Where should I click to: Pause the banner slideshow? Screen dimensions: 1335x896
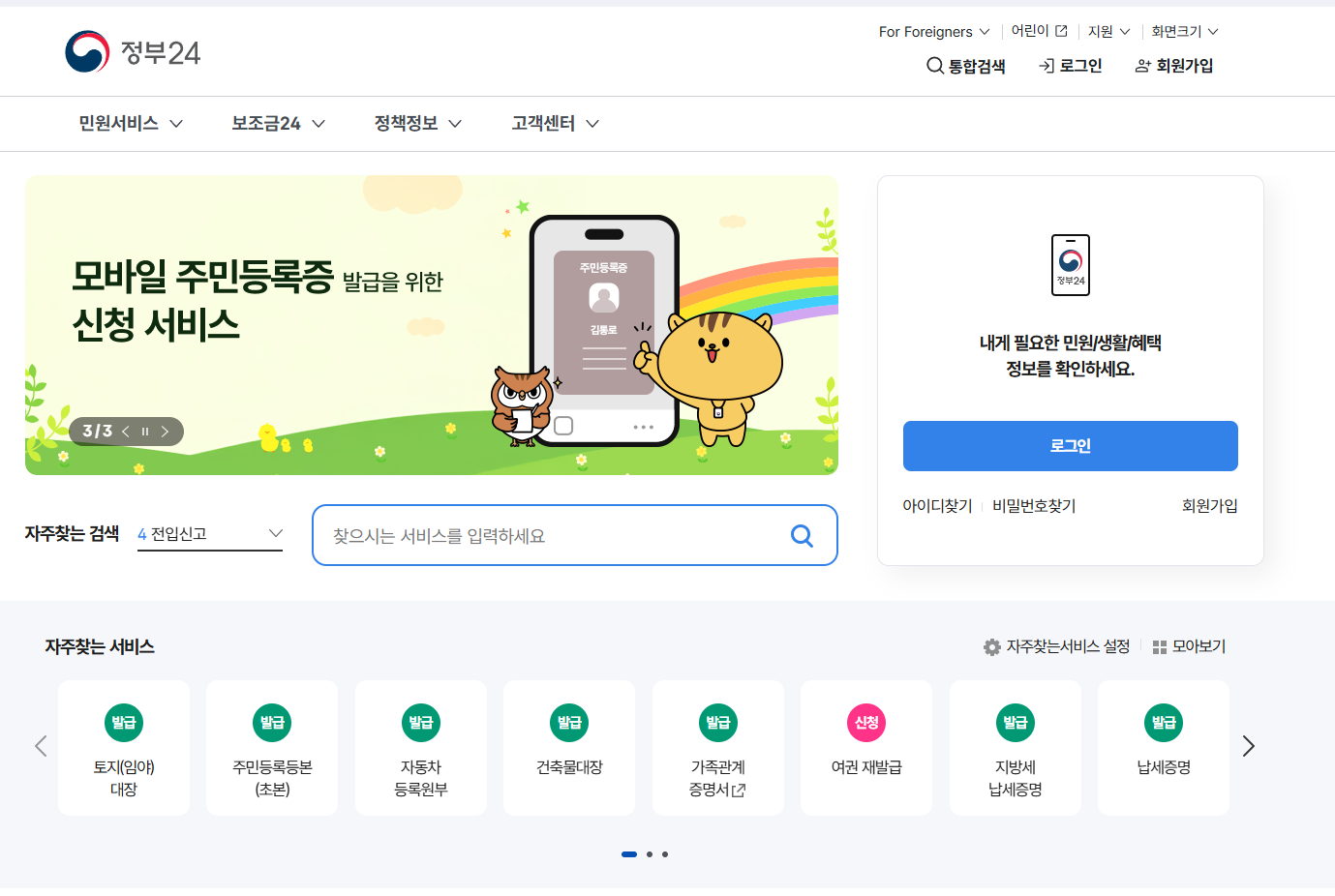coord(145,432)
